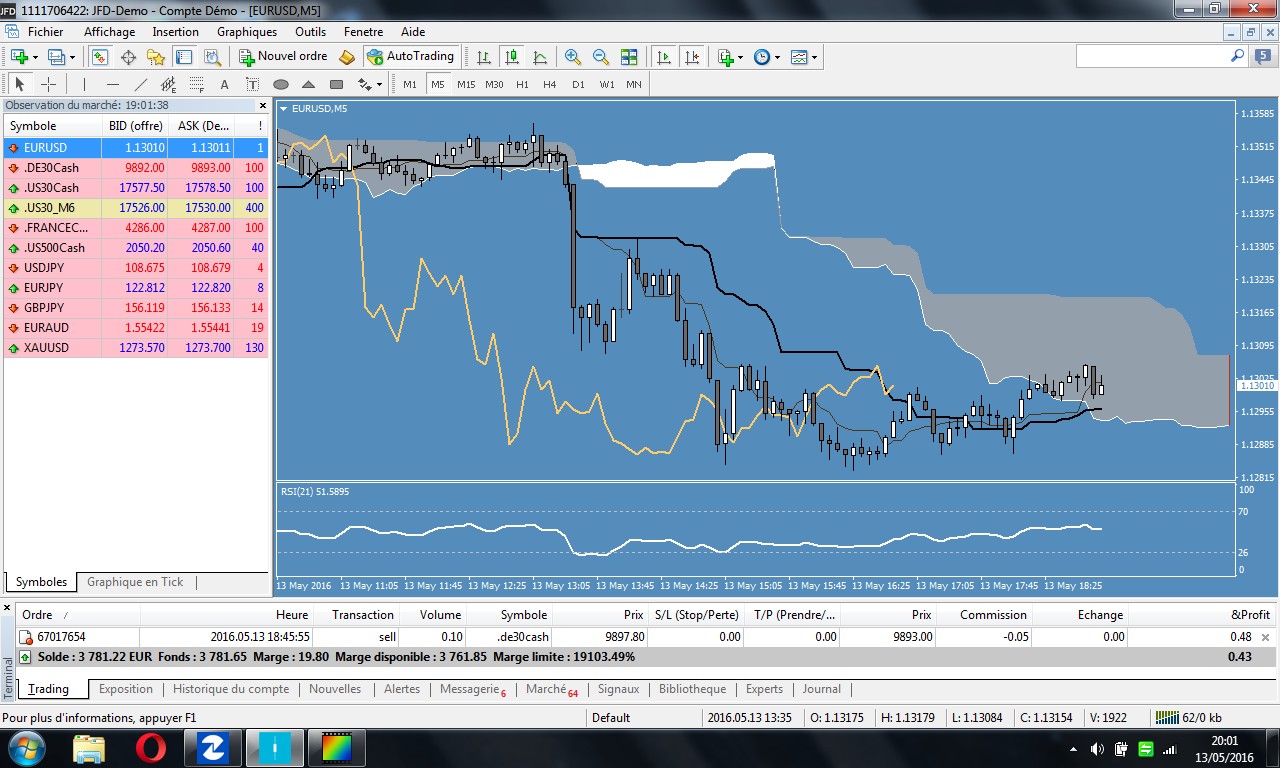Select the ellipse drawing tool
1280x768 pixels.
coord(281,85)
